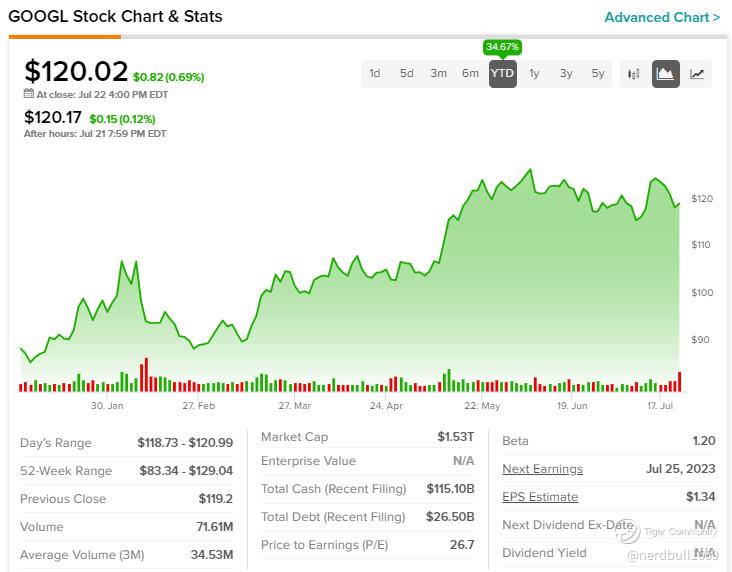Click the Enterprise Value N/A entry

[464, 461]
